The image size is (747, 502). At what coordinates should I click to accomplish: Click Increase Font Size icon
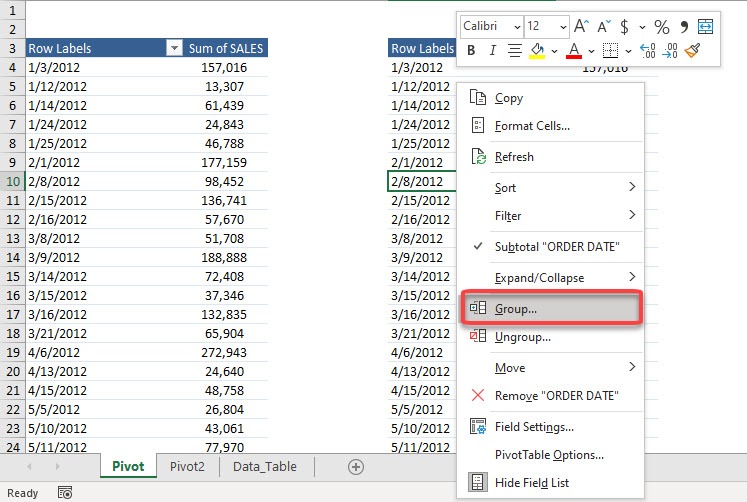pyautogui.click(x=581, y=26)
